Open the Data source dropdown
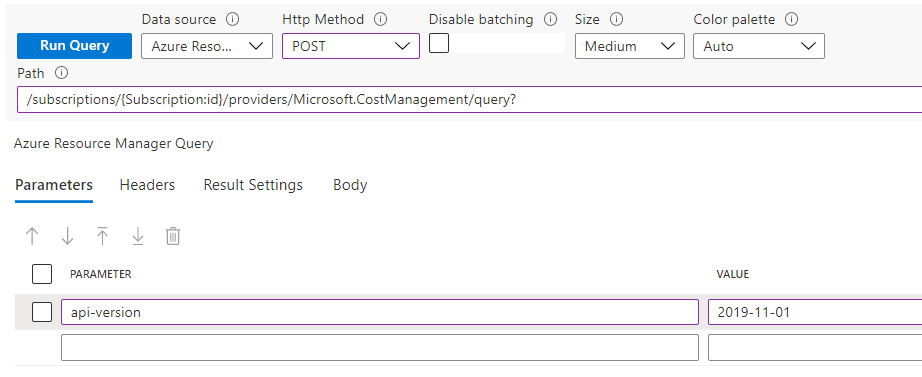 pos(207,46)
